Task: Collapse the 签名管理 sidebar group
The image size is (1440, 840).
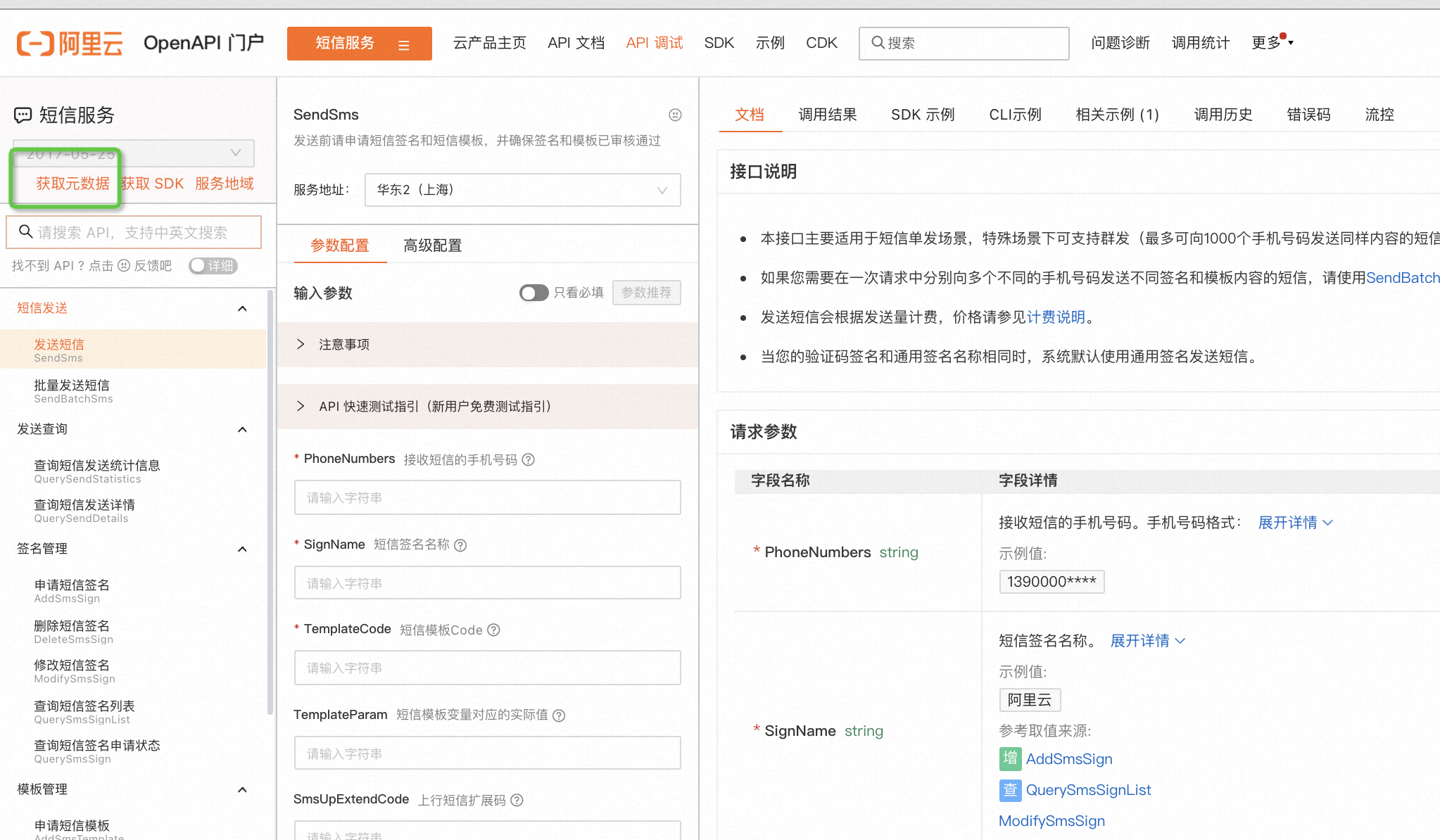Action: click(242, 549)
